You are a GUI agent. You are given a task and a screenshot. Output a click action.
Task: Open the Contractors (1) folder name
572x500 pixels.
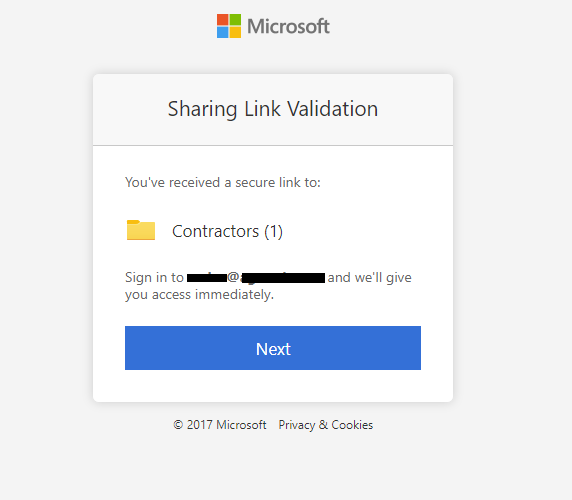[227, 231]
